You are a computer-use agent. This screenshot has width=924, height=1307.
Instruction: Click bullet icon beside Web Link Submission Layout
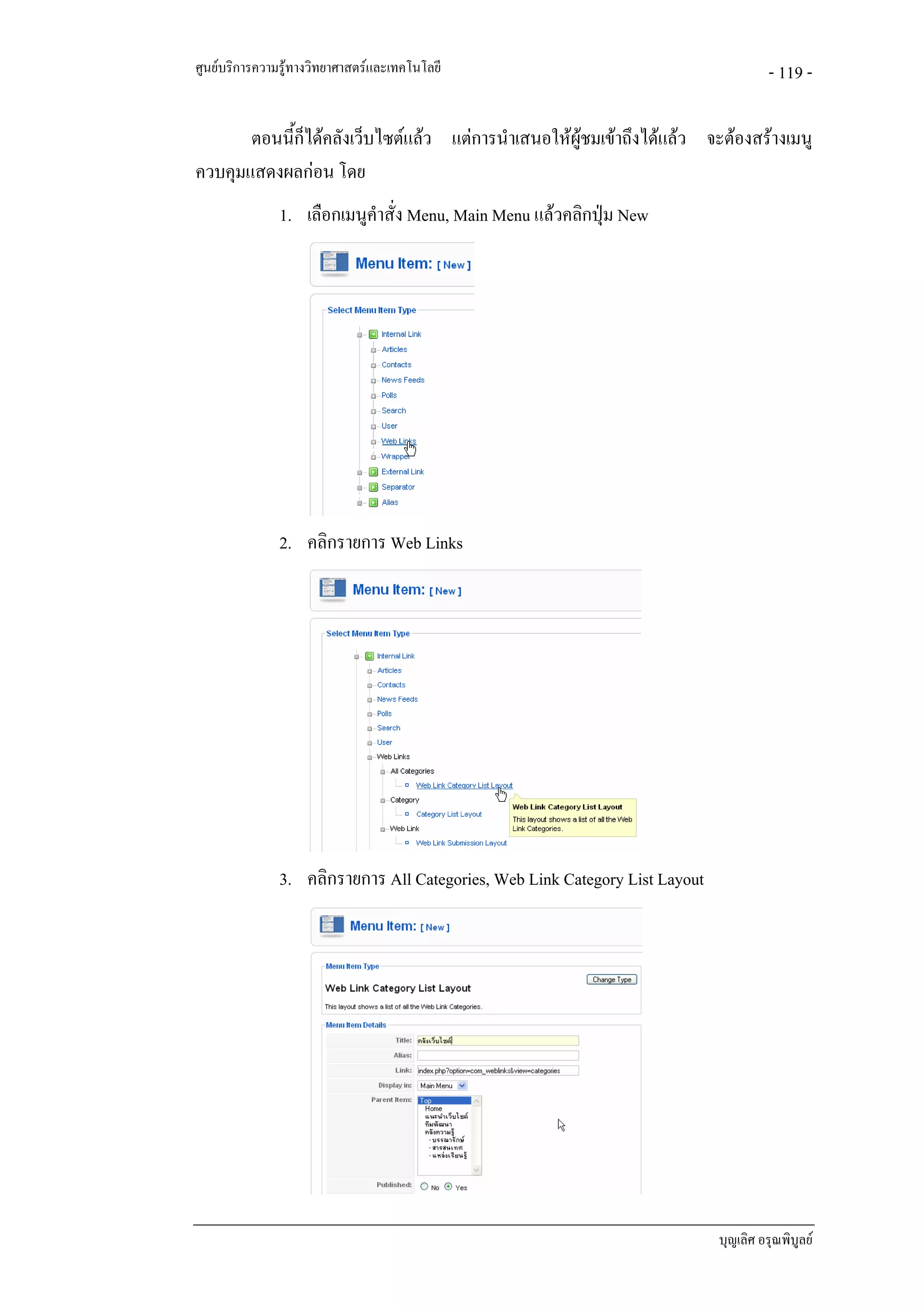coord(407,843)
